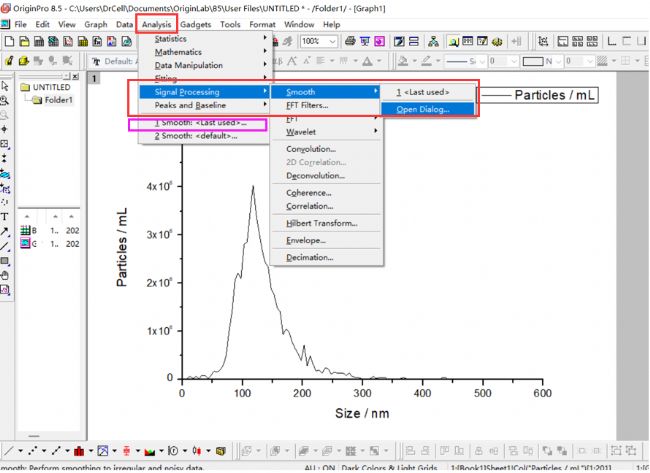
Task: Click the New Project toolbar icon
Action: (8, 41)
